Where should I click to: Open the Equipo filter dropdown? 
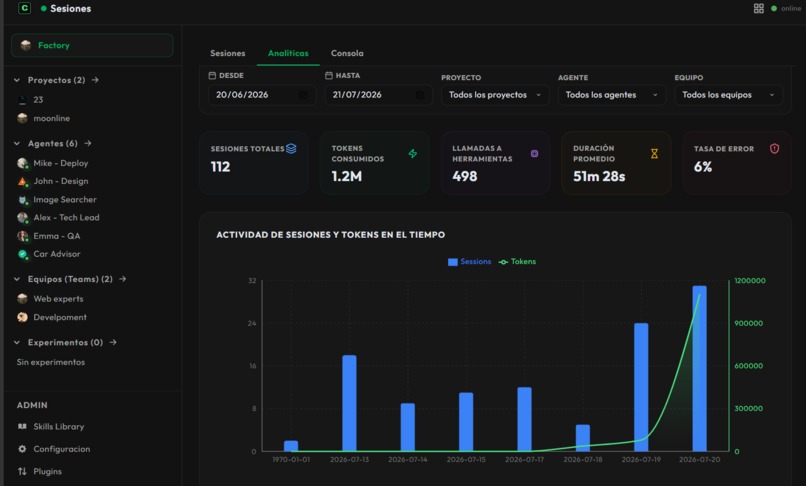click(728, 95)
